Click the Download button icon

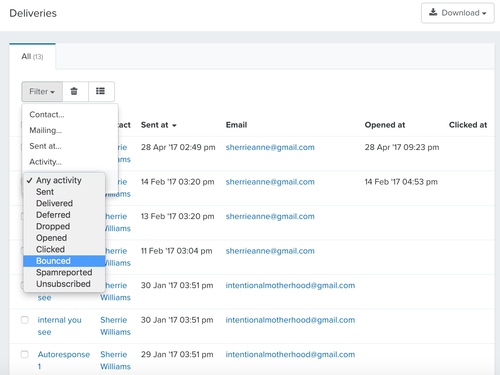433,12
